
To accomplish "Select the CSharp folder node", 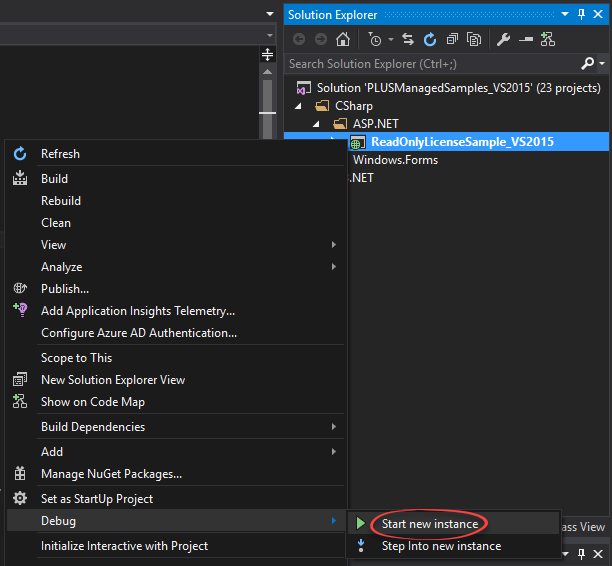I will (354, 106).
